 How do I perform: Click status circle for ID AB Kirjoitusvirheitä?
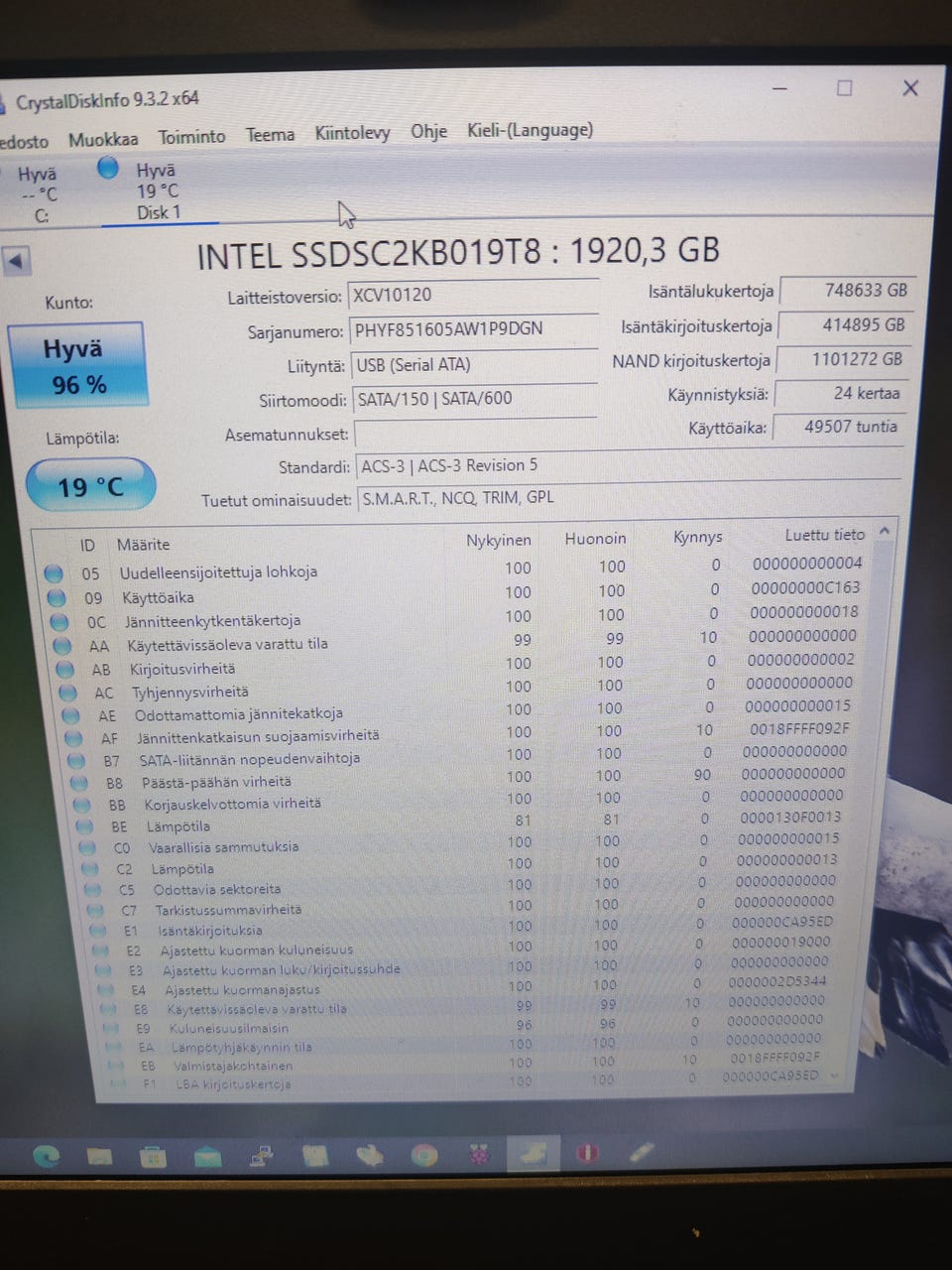click(65, 670)
